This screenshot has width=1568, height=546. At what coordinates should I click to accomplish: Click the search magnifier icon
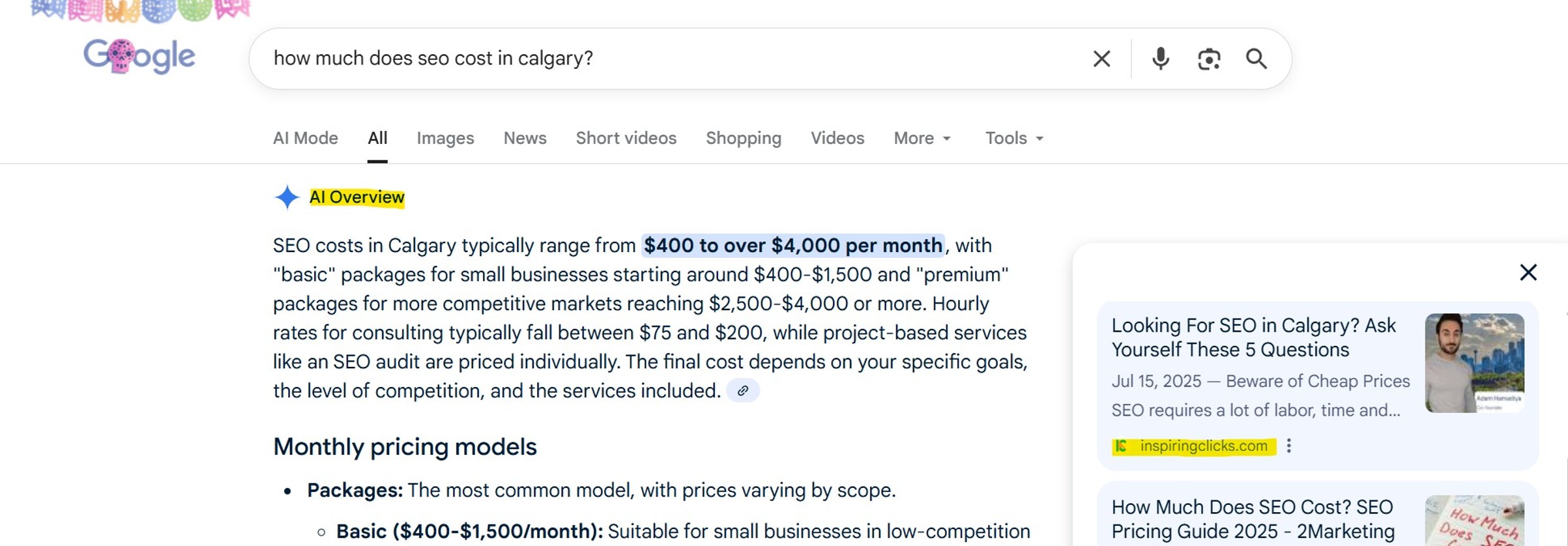pos(1257,58)
